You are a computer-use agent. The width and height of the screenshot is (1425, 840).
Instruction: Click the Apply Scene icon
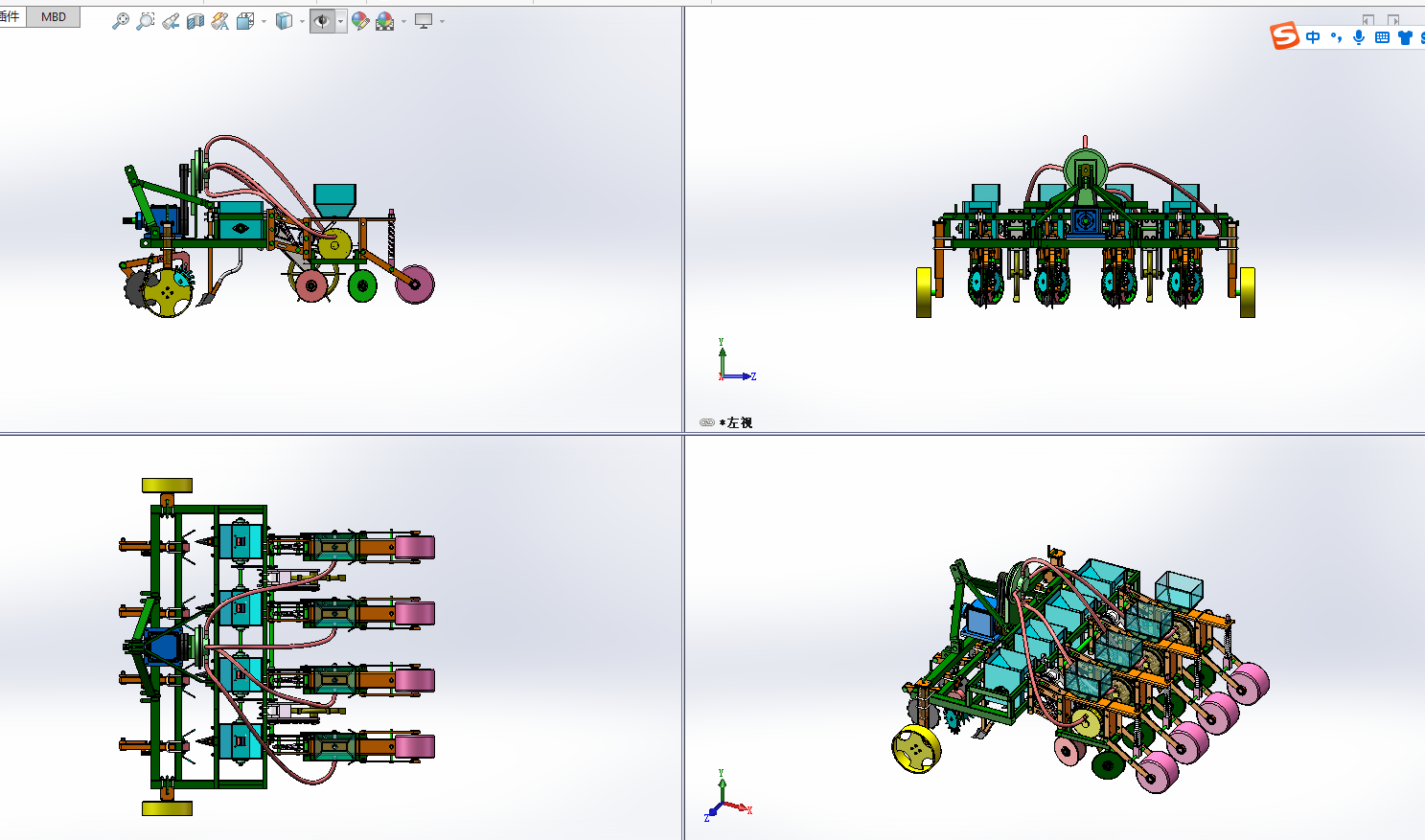(385, 21)
